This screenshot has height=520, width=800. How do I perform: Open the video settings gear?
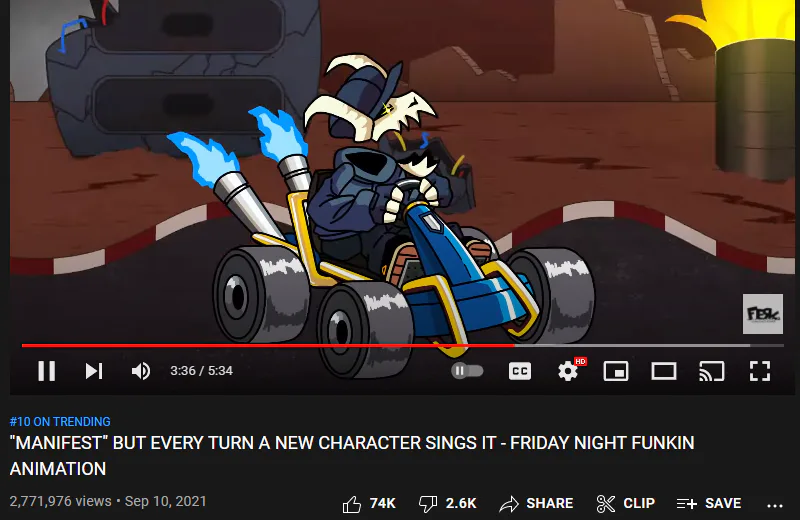point(568,371)
